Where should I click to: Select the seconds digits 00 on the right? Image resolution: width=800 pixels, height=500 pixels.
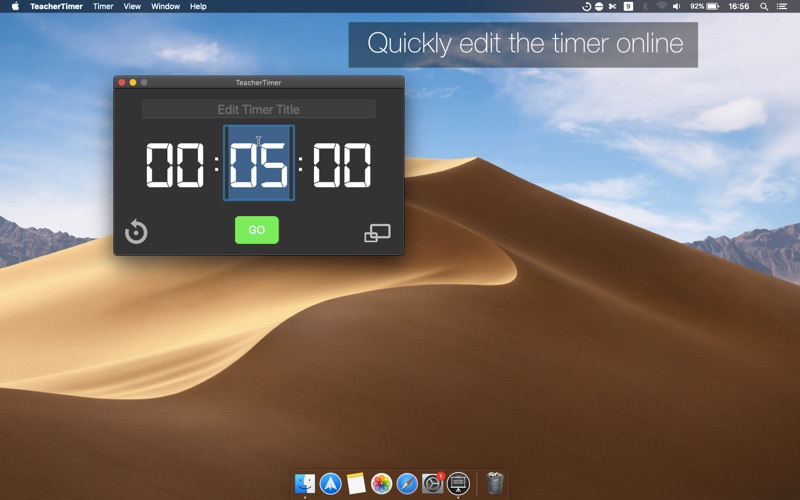(x=342, y=165)
